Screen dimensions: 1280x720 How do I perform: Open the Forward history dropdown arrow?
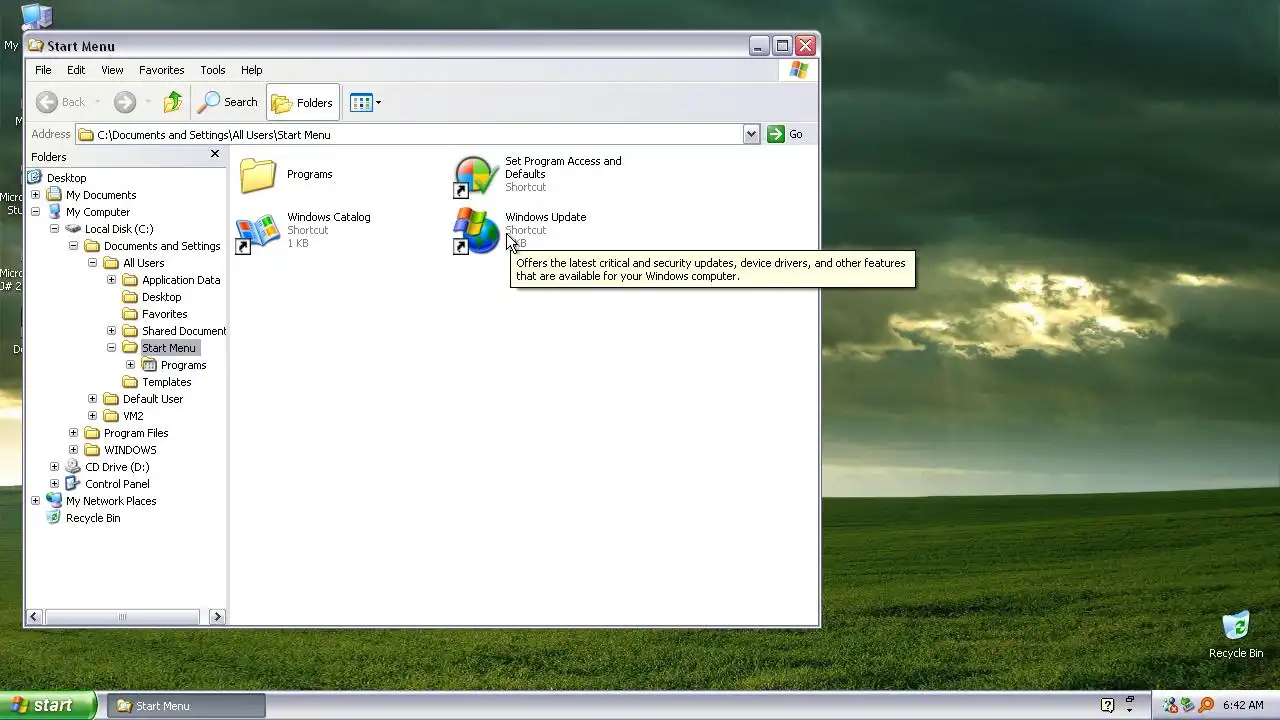coord(148,102)
